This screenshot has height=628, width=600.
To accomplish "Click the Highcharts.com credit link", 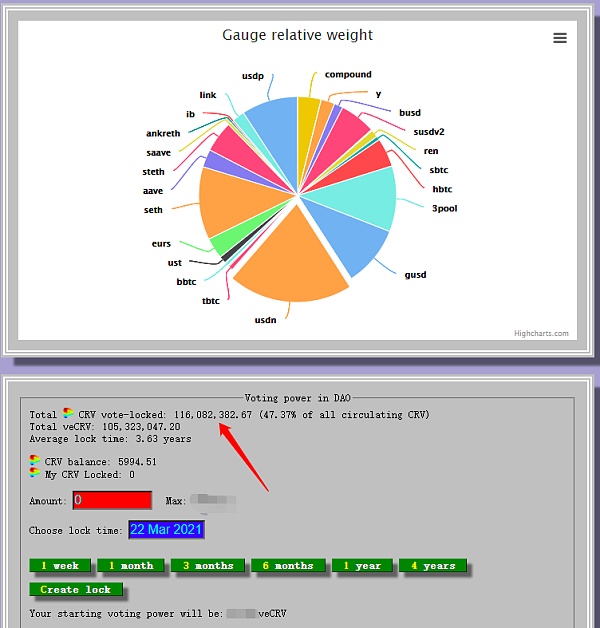I will 541,334.
